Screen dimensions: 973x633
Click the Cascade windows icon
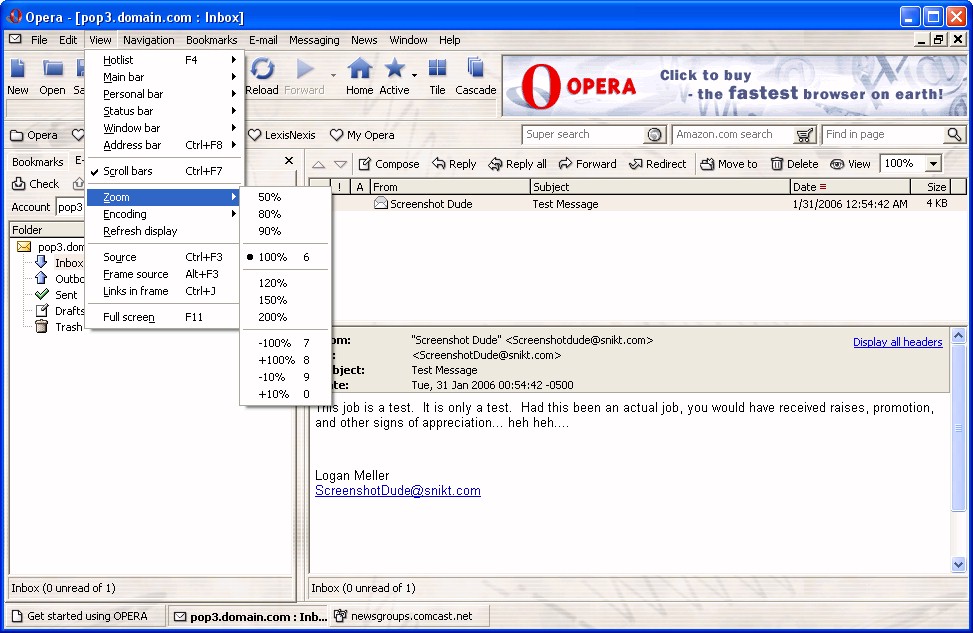476,69
